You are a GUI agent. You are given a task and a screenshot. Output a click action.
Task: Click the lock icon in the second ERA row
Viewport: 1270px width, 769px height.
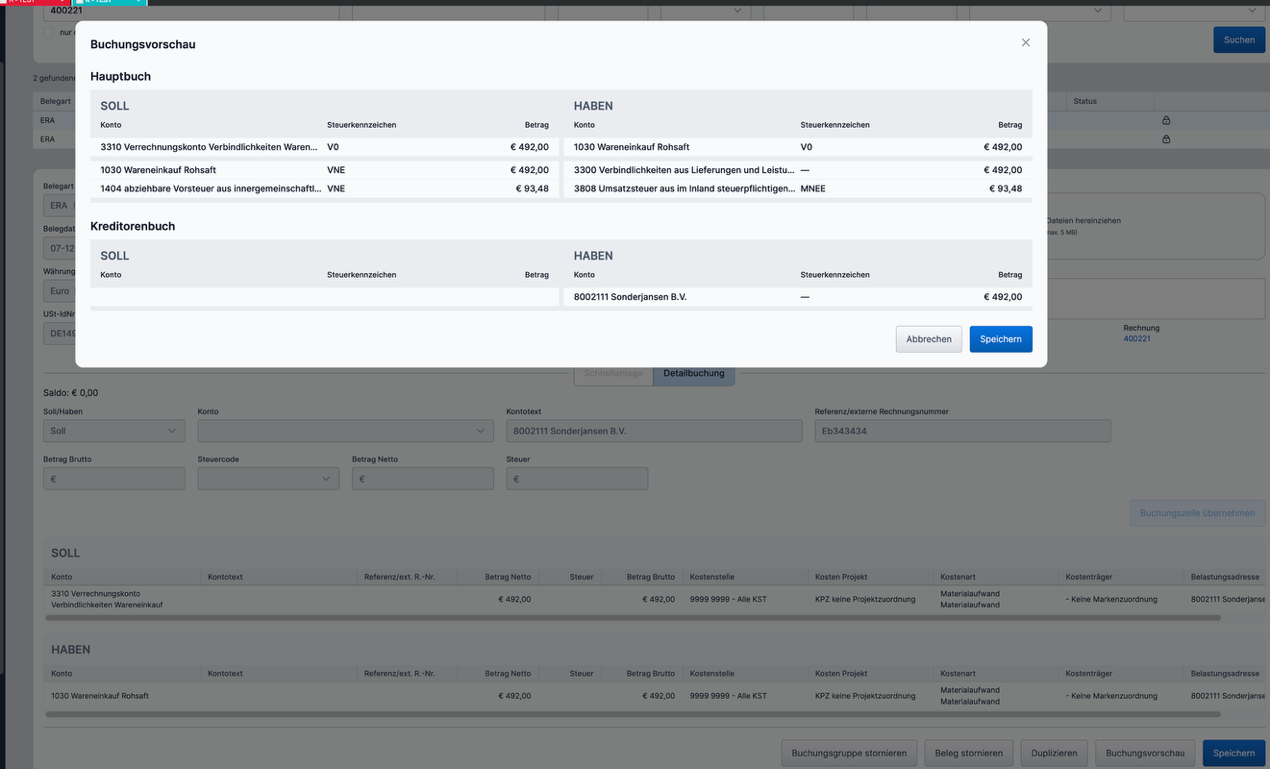click(1166, 139)
